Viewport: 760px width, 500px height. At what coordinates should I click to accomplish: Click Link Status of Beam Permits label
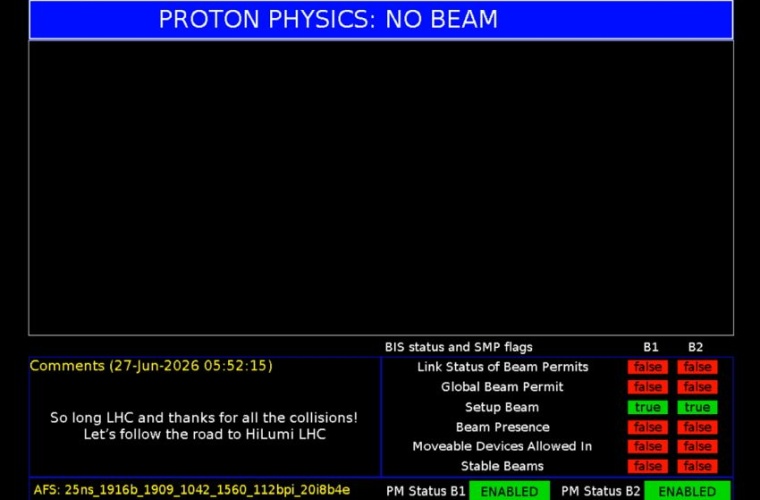point(503,367)
